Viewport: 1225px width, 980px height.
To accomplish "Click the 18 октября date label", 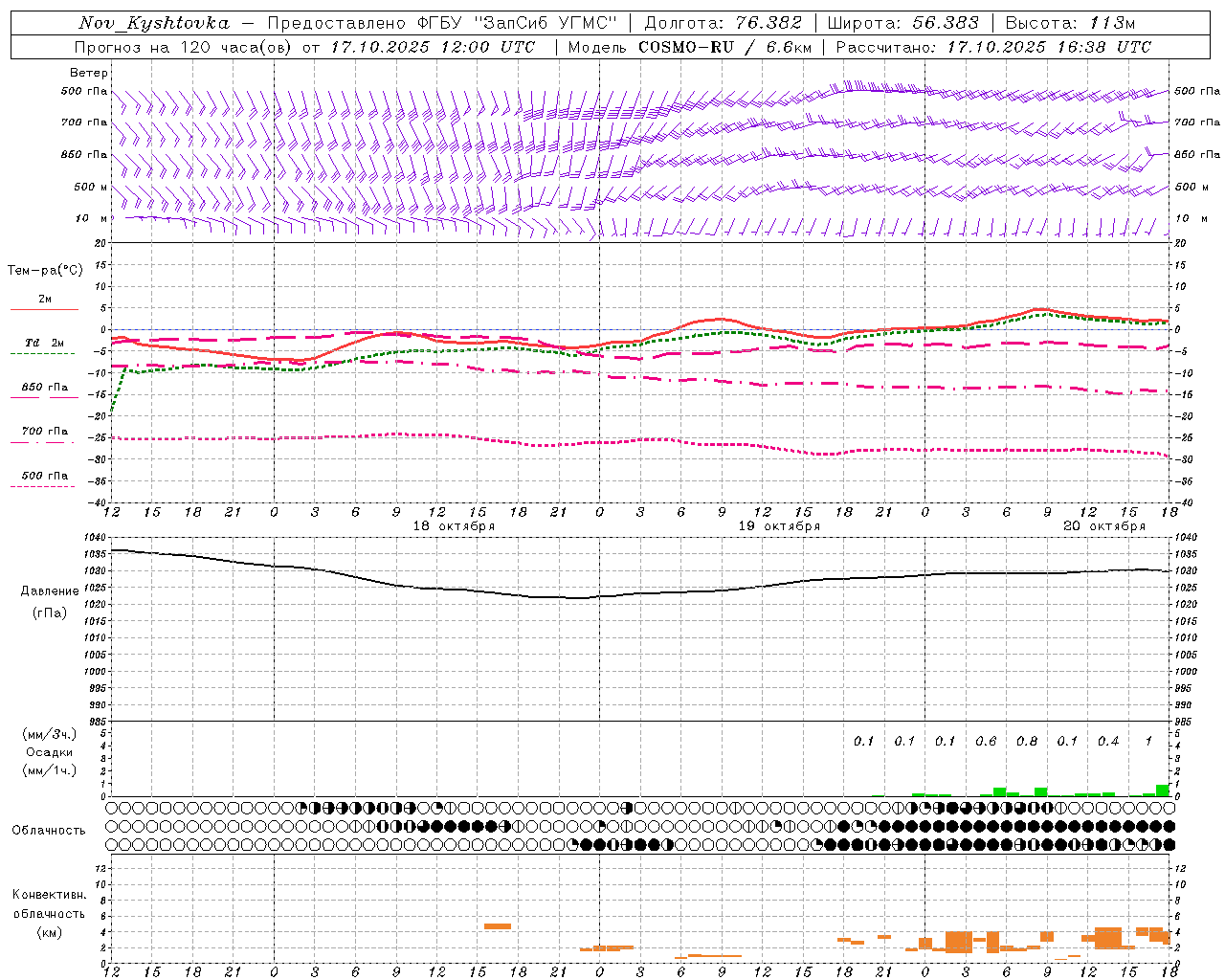I will point(454,526).
